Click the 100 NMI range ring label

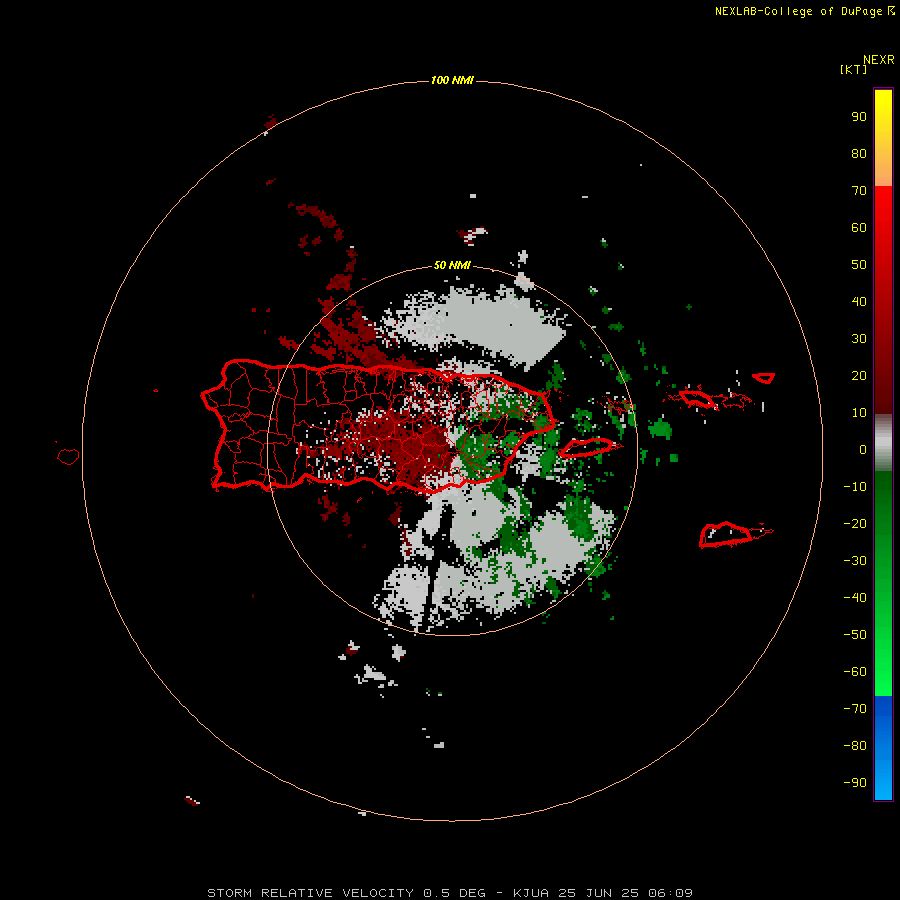(452, 80)
